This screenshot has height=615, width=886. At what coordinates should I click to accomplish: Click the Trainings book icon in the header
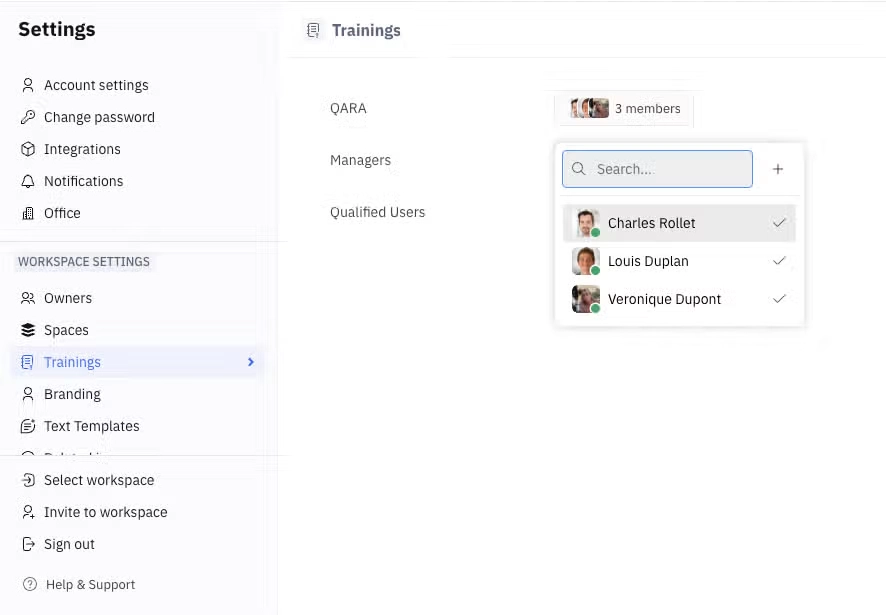[x=314, y=30]
